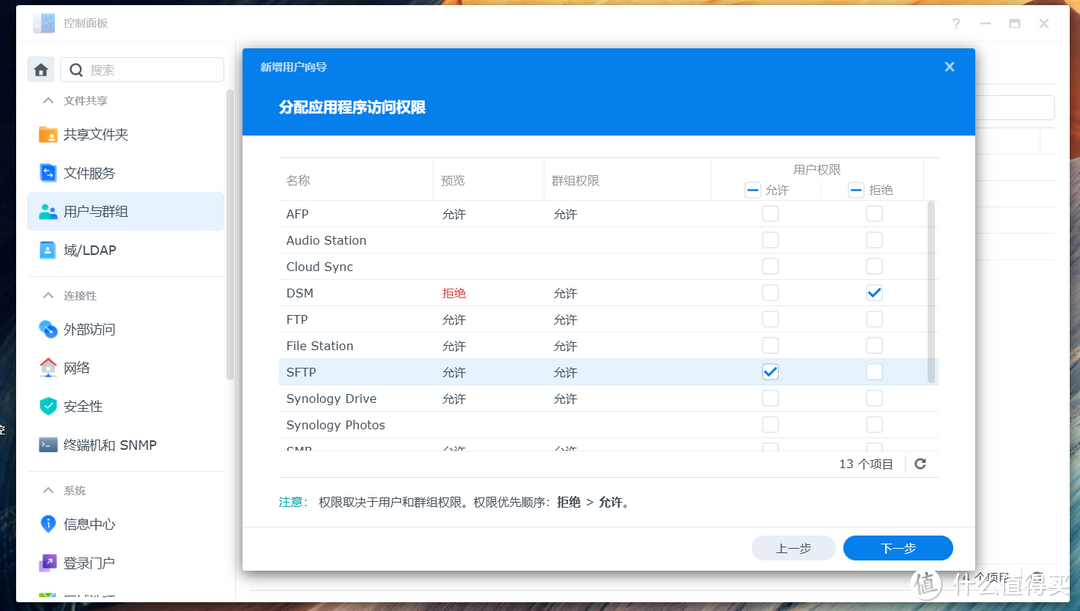This screenshot has height=611, width=1080.
Task: Disable the DSM deny checkbox
Action: pos(874,292)
